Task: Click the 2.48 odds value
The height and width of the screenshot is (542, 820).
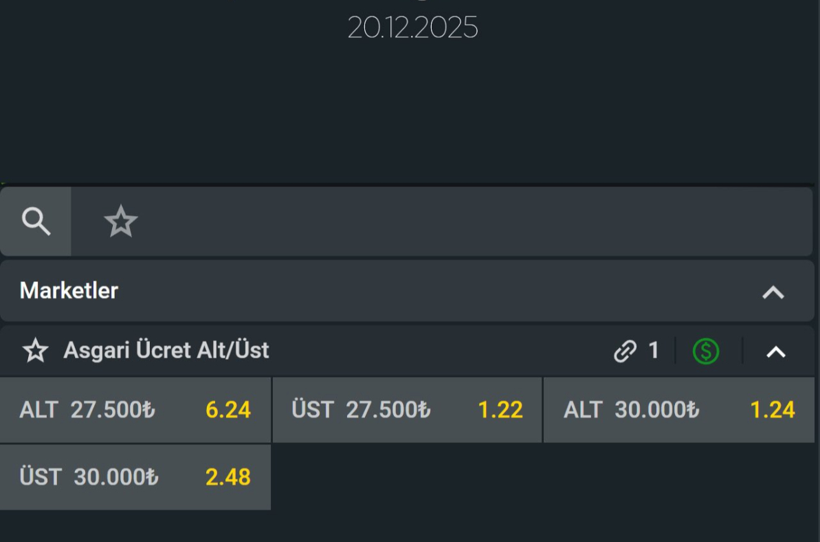Action: point(228,477)
